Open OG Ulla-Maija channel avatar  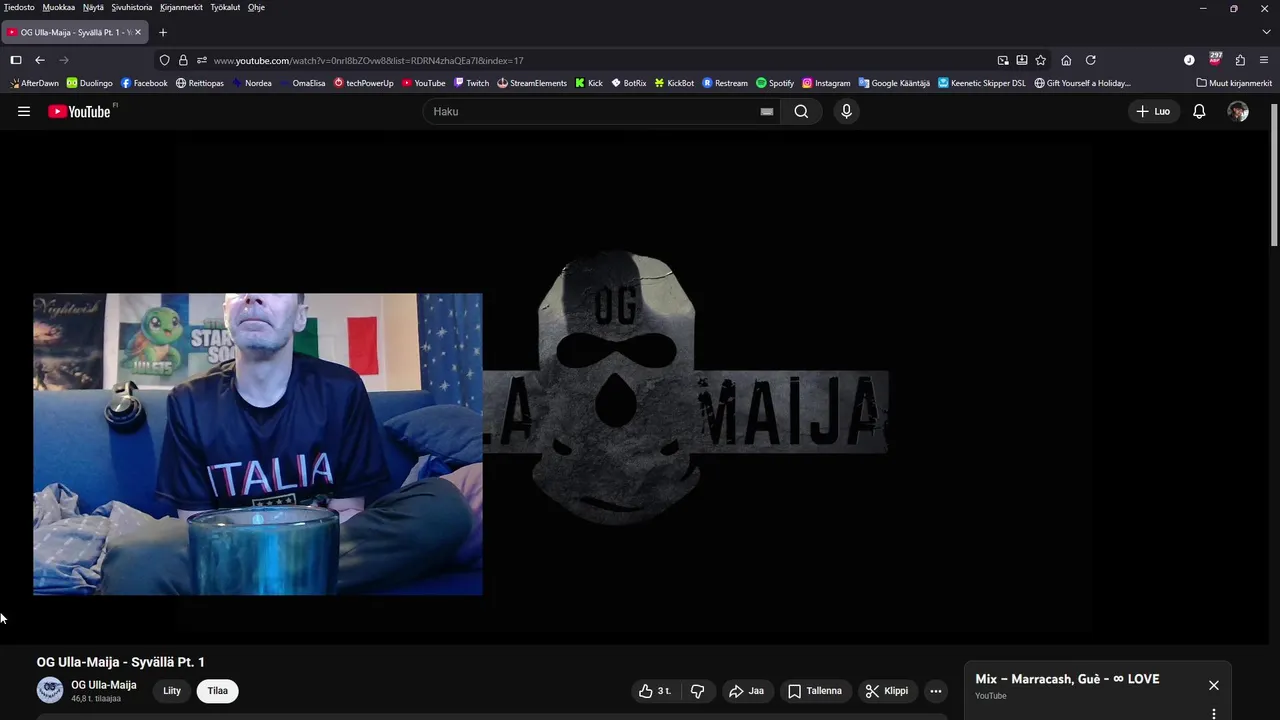click(50, 690)
